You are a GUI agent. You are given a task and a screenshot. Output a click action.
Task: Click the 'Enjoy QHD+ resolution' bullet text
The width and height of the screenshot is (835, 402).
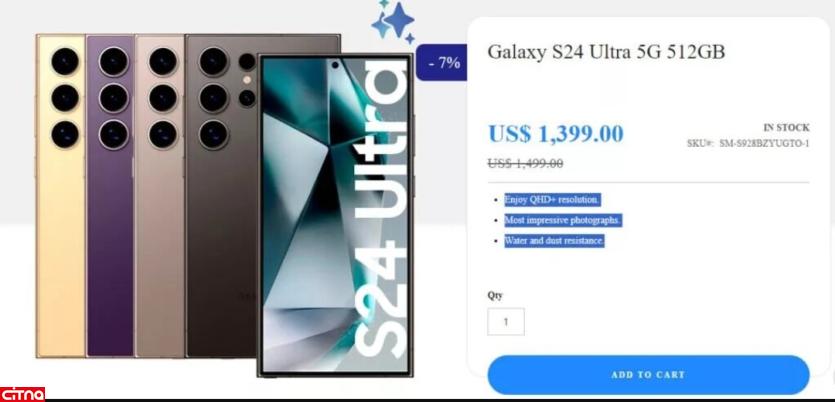click(552, 200)
